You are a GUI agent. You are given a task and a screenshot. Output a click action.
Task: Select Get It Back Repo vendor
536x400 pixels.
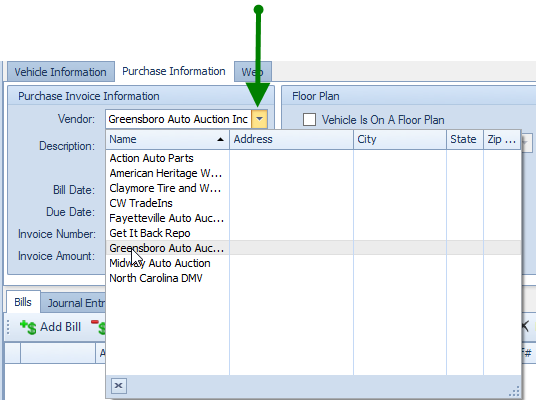(x=313, y=233)
